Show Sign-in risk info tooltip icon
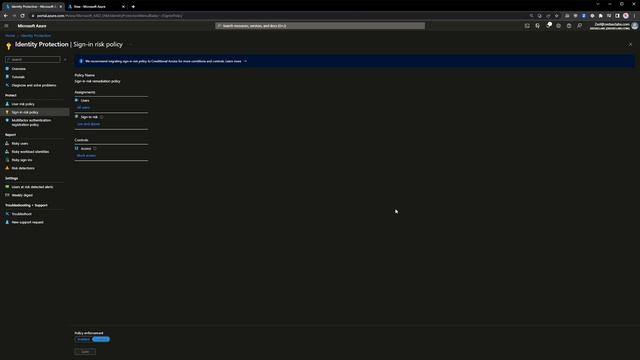640x360 pixels. [x=102, y=117]
